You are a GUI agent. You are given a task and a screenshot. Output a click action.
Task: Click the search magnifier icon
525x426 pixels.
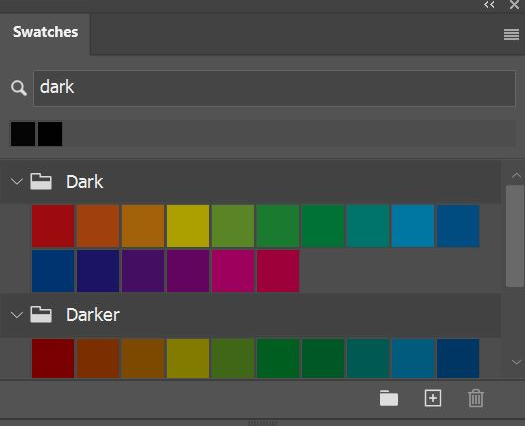coord(19,88)
